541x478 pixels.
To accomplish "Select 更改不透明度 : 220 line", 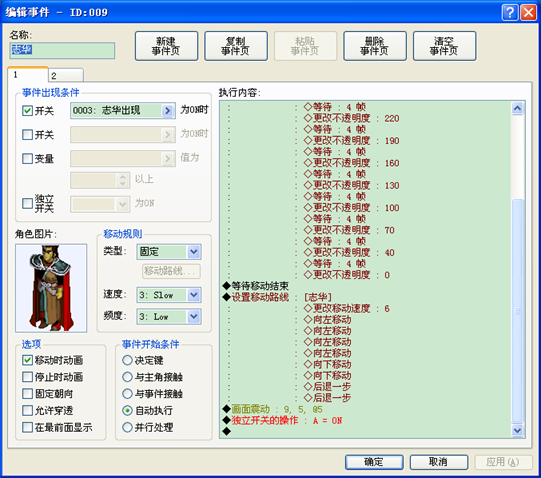I will click(x=351, y=118).
